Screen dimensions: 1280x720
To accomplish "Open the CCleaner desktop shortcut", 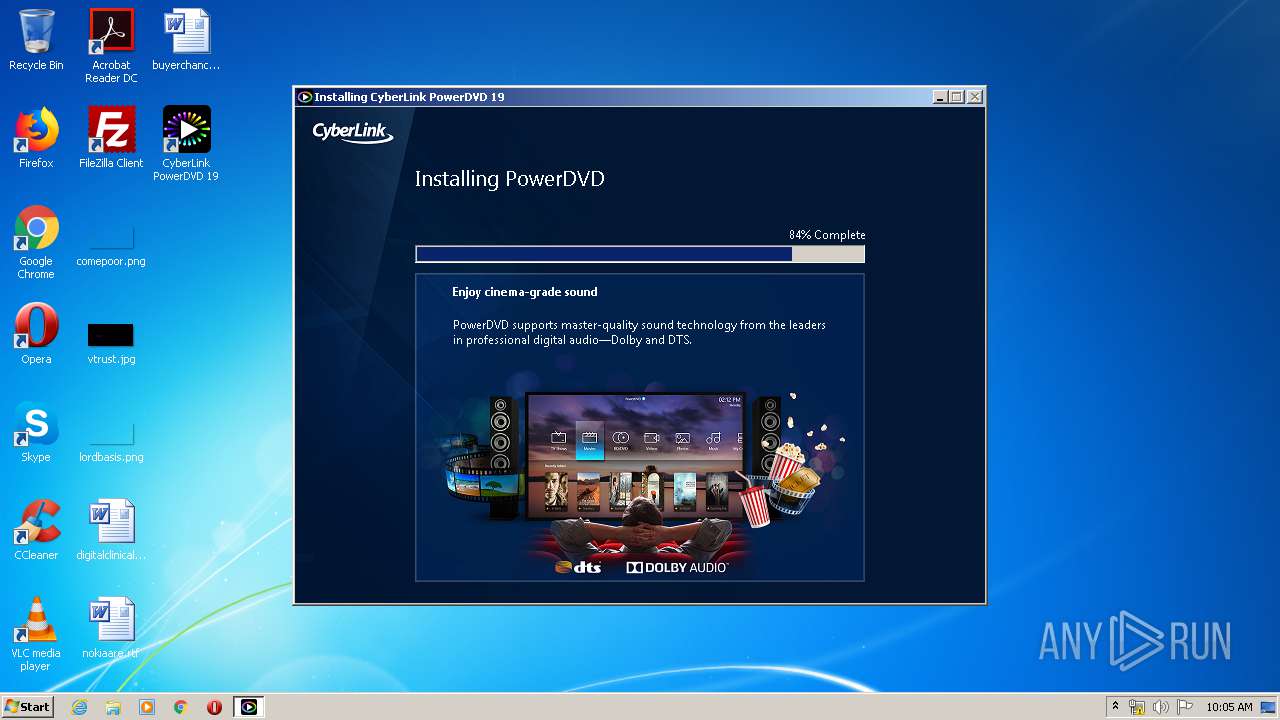I will click(x=36, y=530).
